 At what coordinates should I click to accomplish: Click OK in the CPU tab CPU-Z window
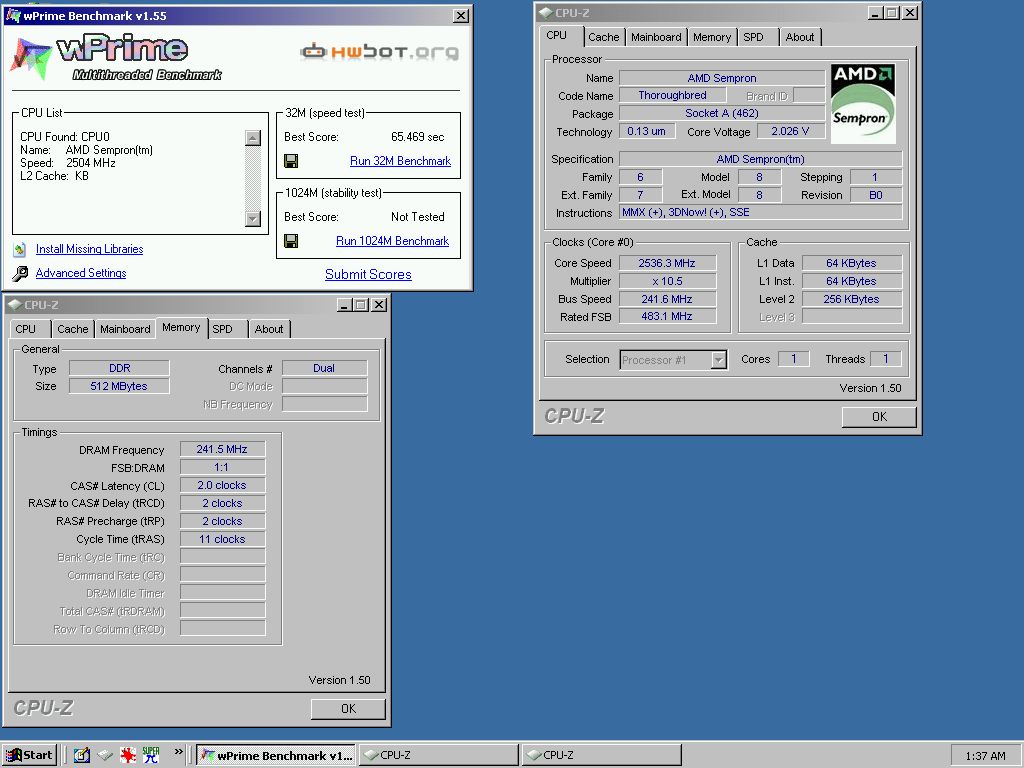point(879,417)
